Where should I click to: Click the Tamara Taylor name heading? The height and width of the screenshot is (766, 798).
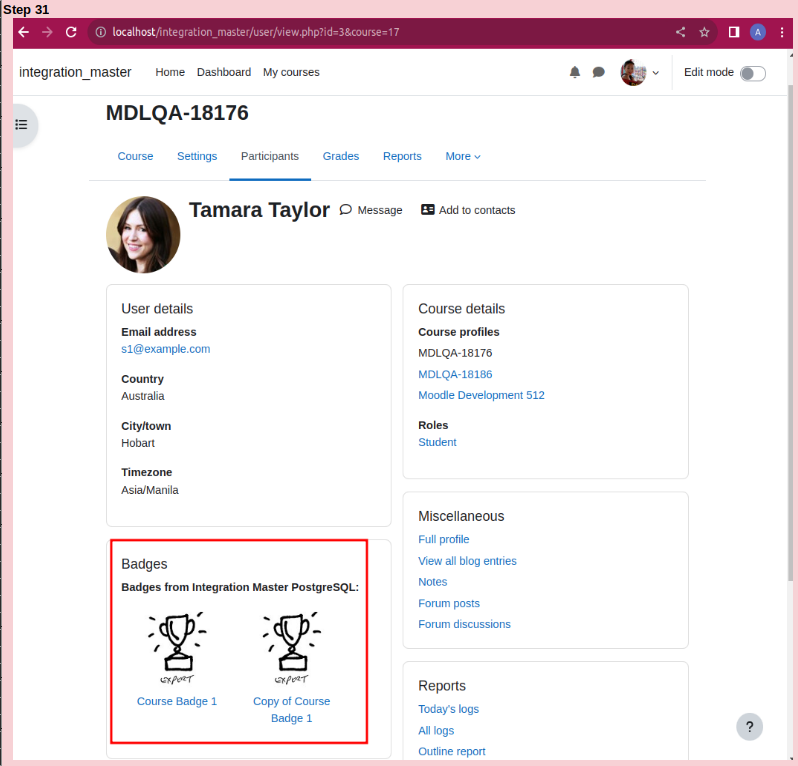click(260, 210)
